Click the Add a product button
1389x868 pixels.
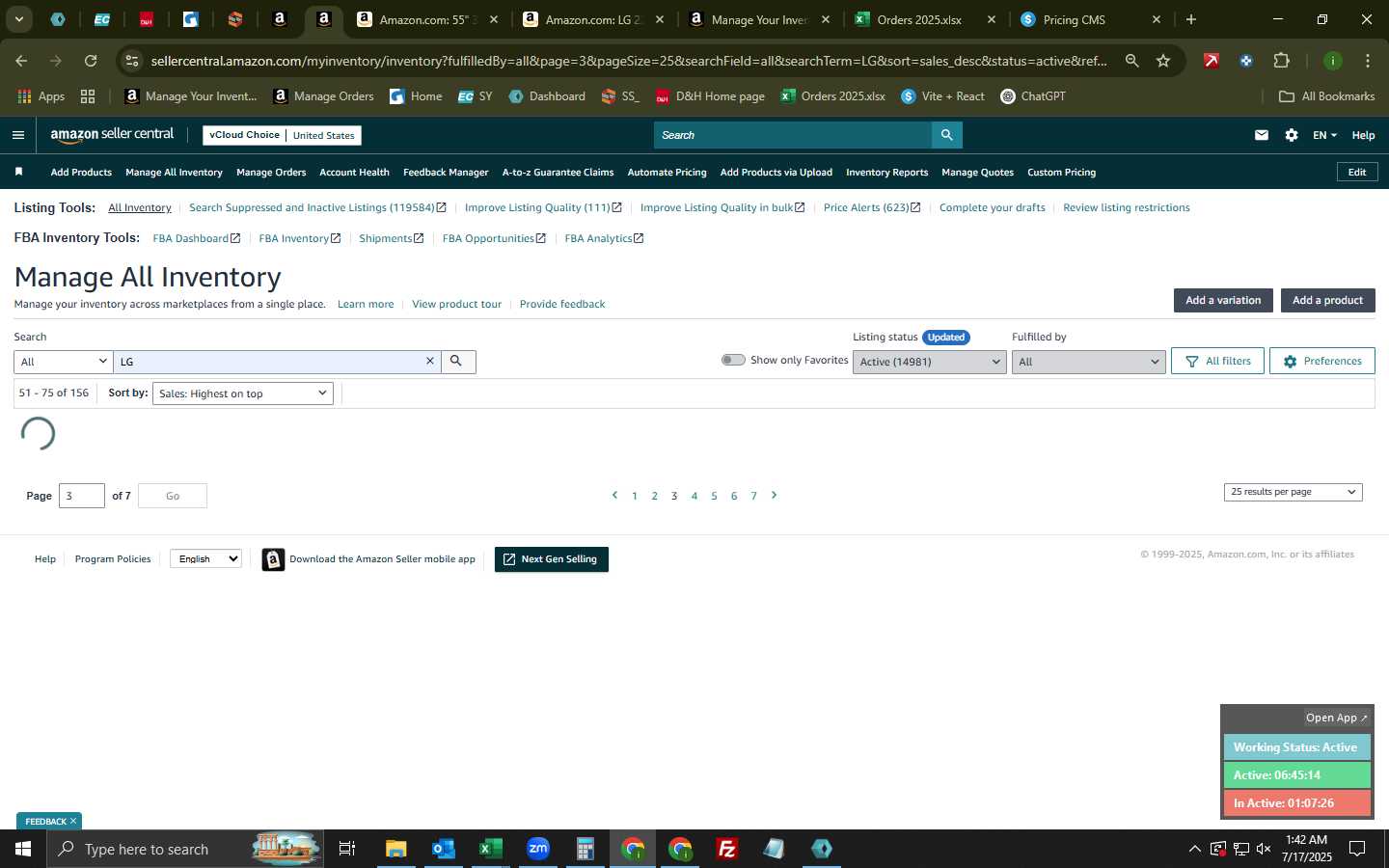click(1327, 300)
